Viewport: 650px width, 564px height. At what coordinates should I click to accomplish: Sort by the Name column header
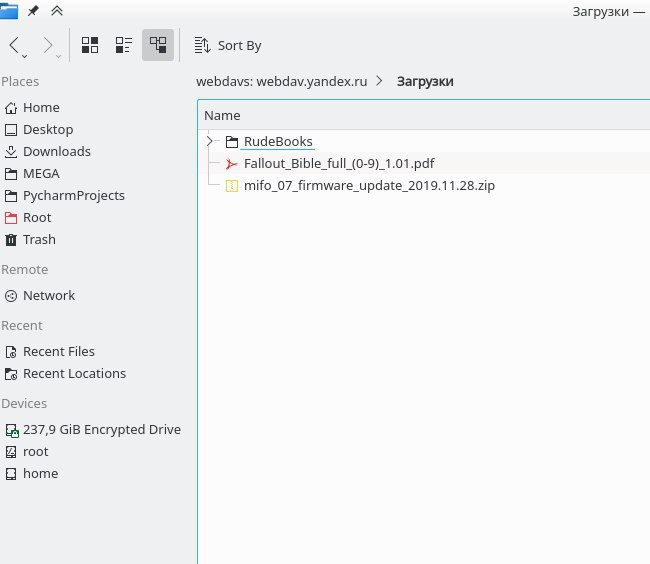(x=222, y=115)
